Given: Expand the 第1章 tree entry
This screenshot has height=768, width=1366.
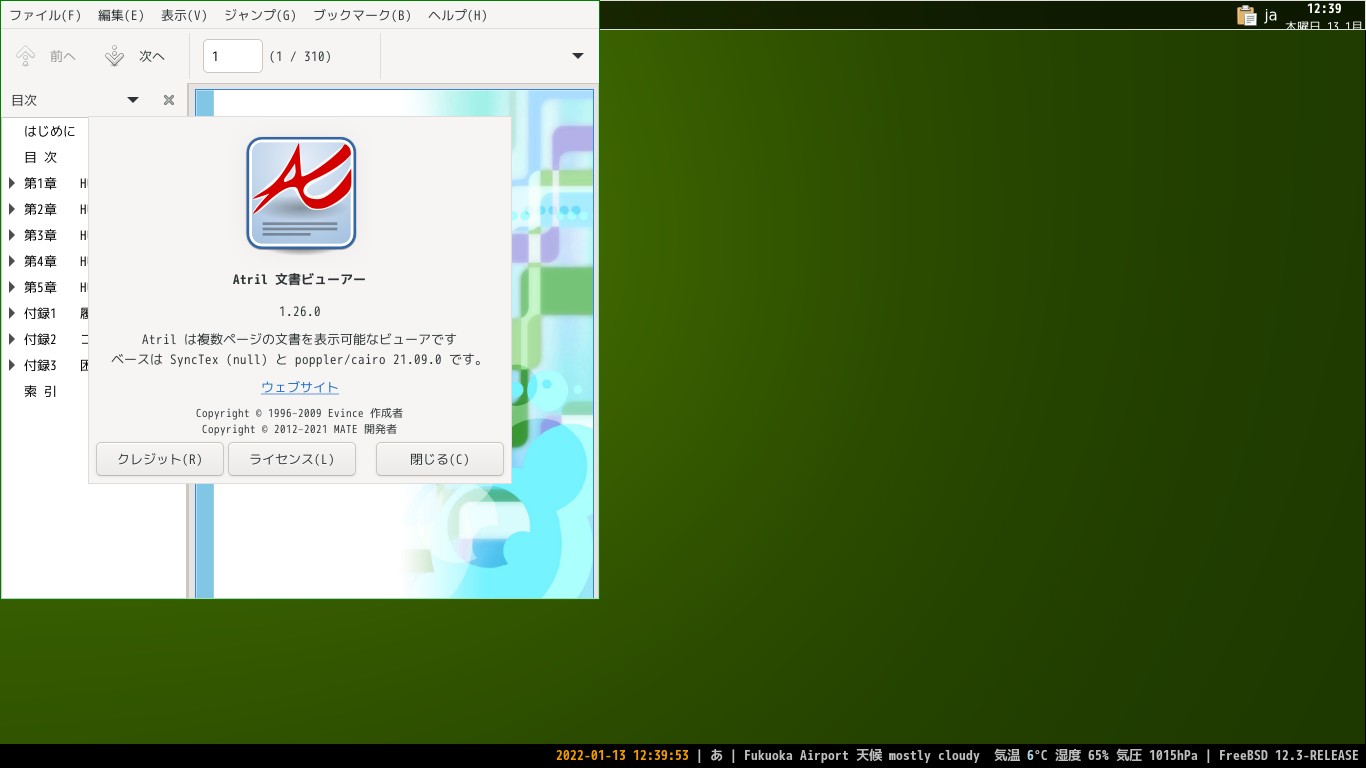Looking at the screenshot, I should coord(12,183).
